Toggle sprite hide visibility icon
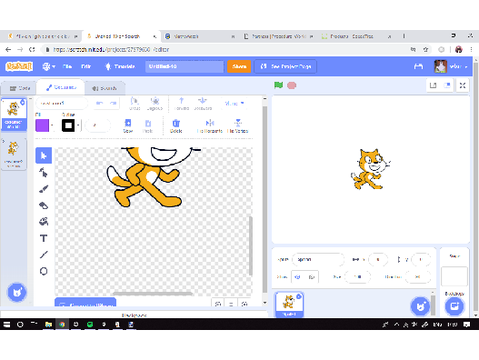The width and height of the screenshot is (479, 360). click(x=312, y=277)
